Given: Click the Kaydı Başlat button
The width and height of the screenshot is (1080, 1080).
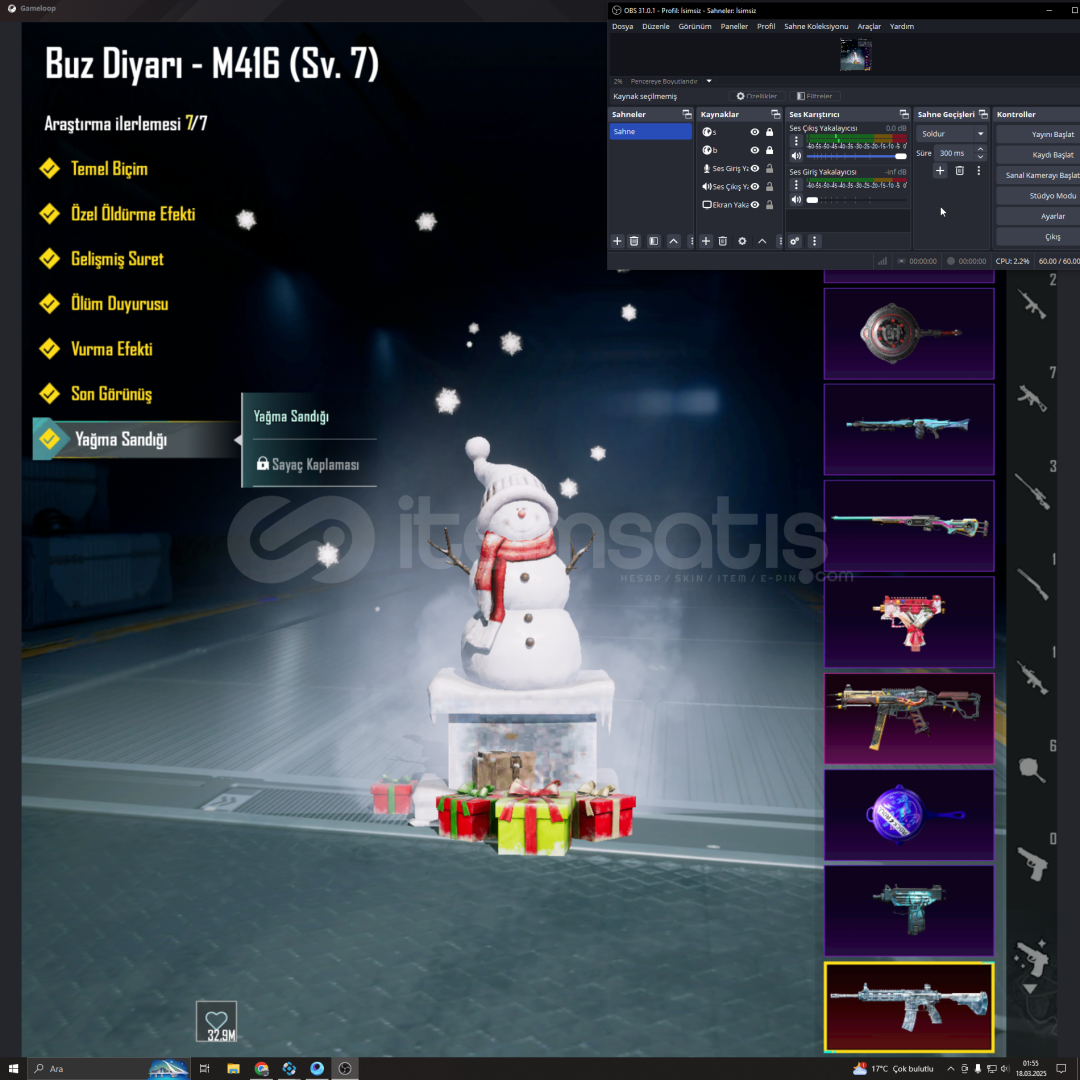Looking at the screenshot, I should pyautogui.click(x=1039, y=155).
